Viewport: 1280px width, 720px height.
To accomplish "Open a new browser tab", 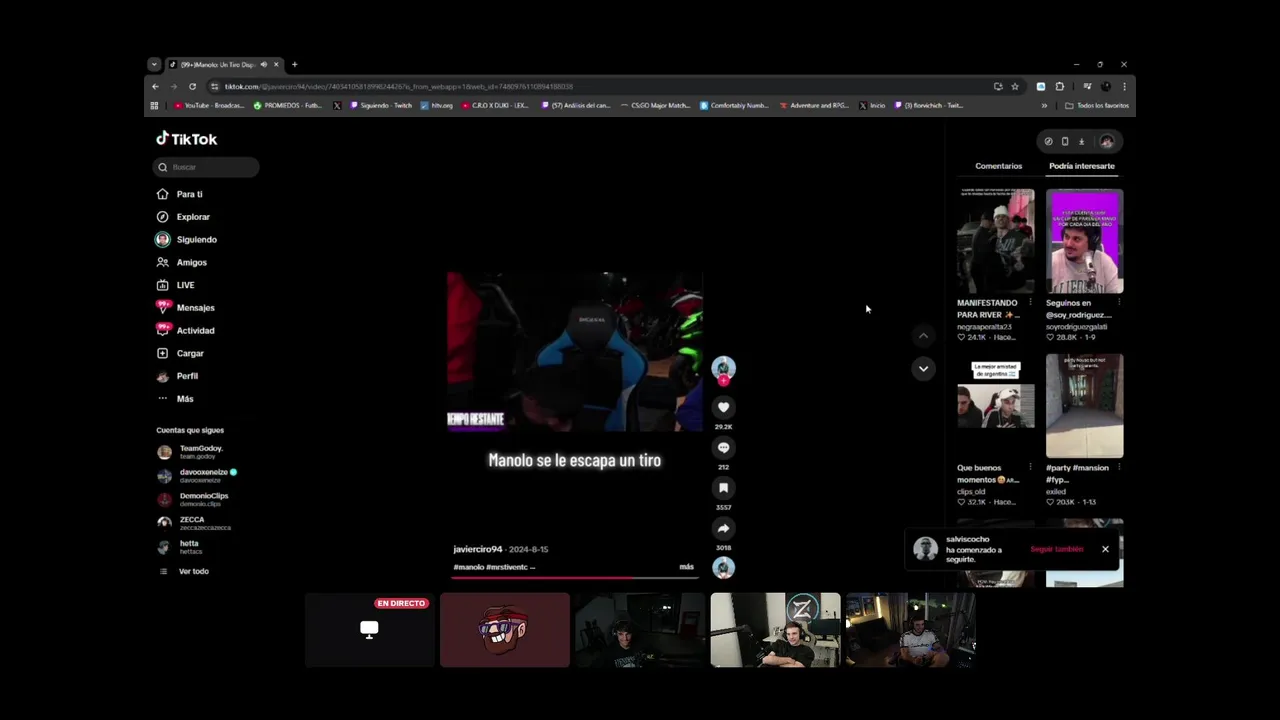I will pyautogui.click(x=294, y=65).
